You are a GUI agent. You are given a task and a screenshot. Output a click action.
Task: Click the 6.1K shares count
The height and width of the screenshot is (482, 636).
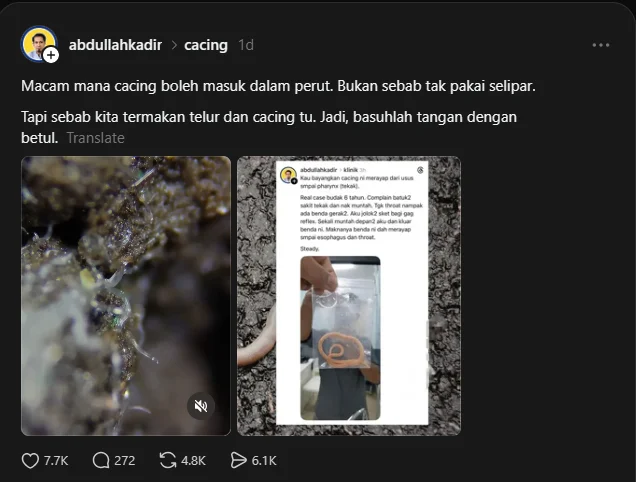pos(264,461)
